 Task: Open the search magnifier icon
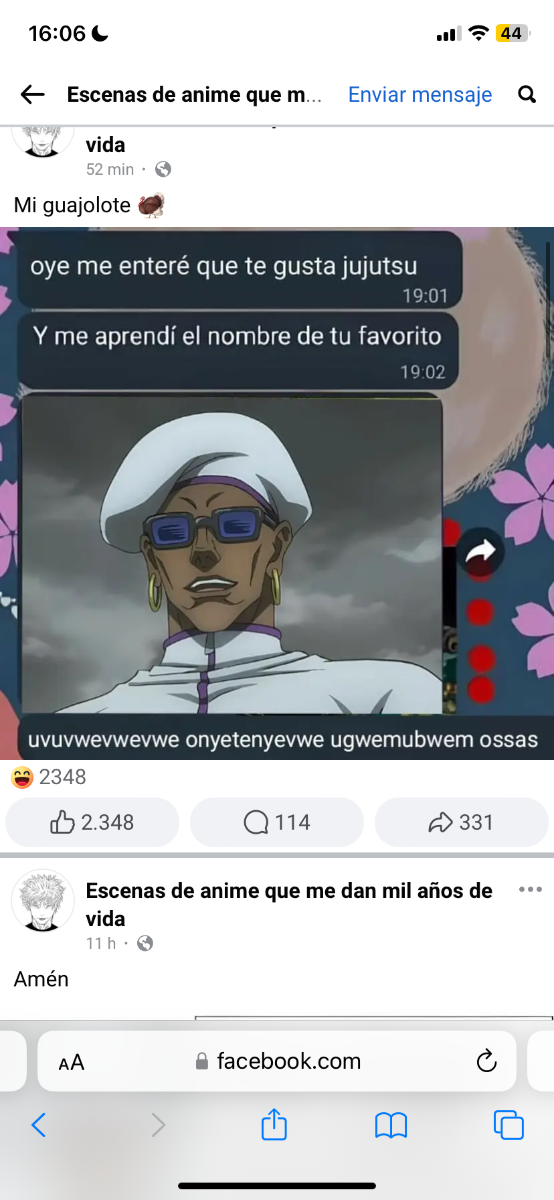pos(527,95)
